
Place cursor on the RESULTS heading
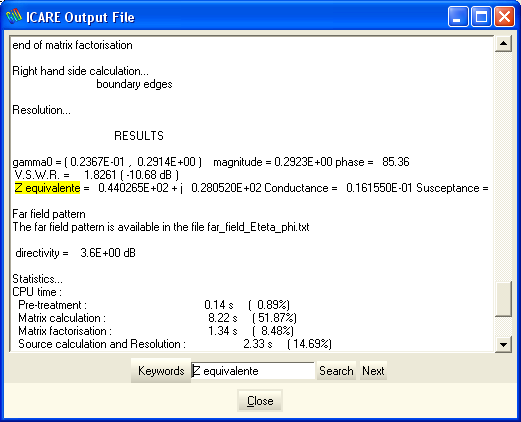tap(139, 136)
